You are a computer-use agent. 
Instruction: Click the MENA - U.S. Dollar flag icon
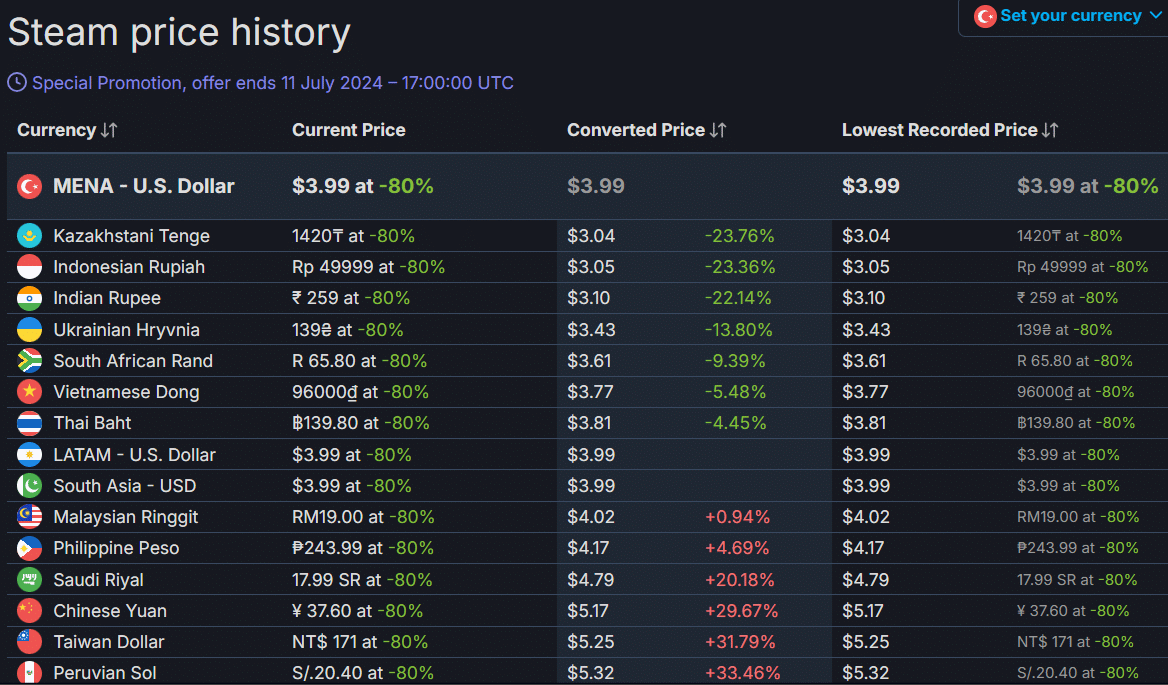tap(30, 186)
